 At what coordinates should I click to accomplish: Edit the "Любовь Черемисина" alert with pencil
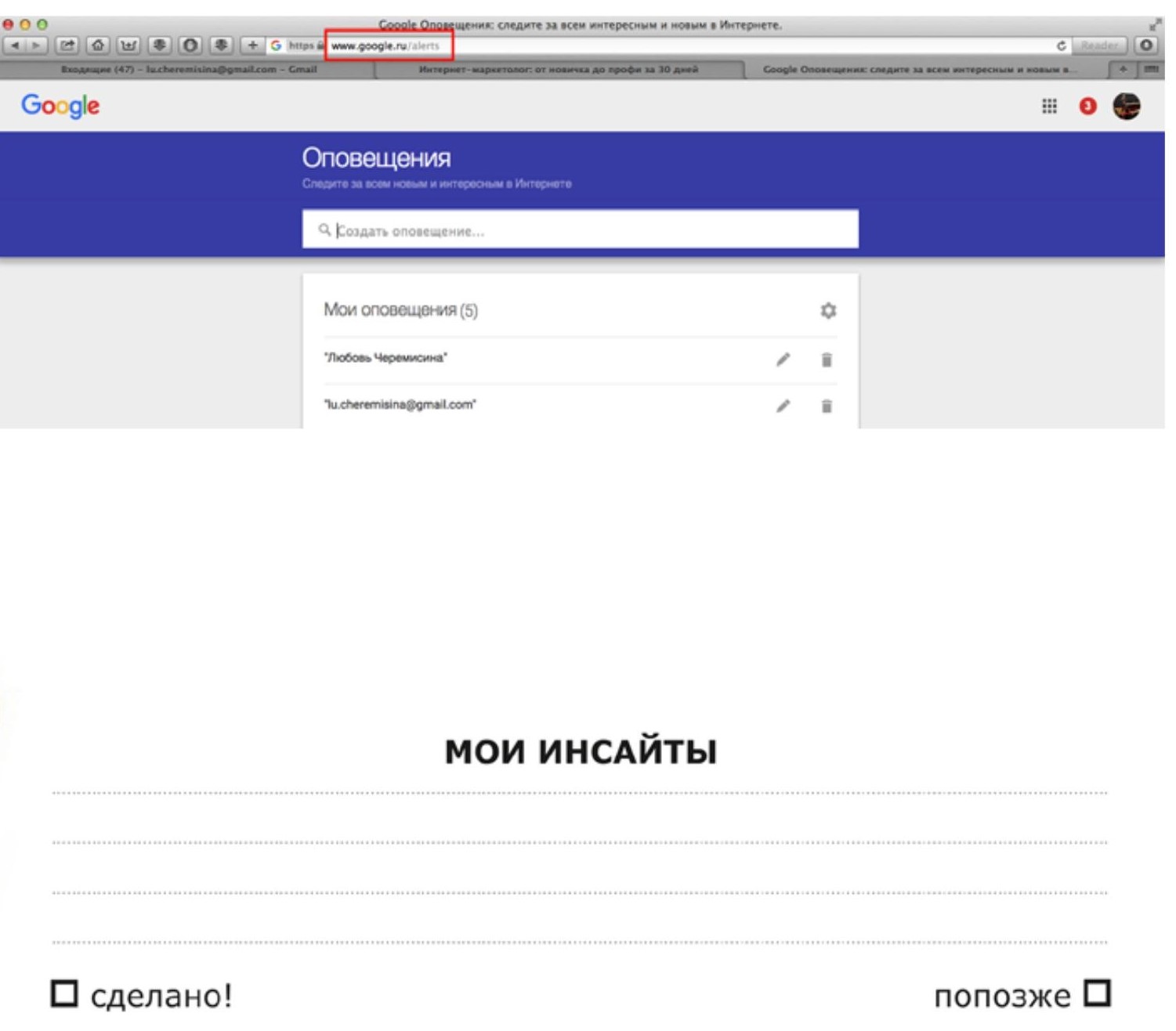[x=783, y=360]
